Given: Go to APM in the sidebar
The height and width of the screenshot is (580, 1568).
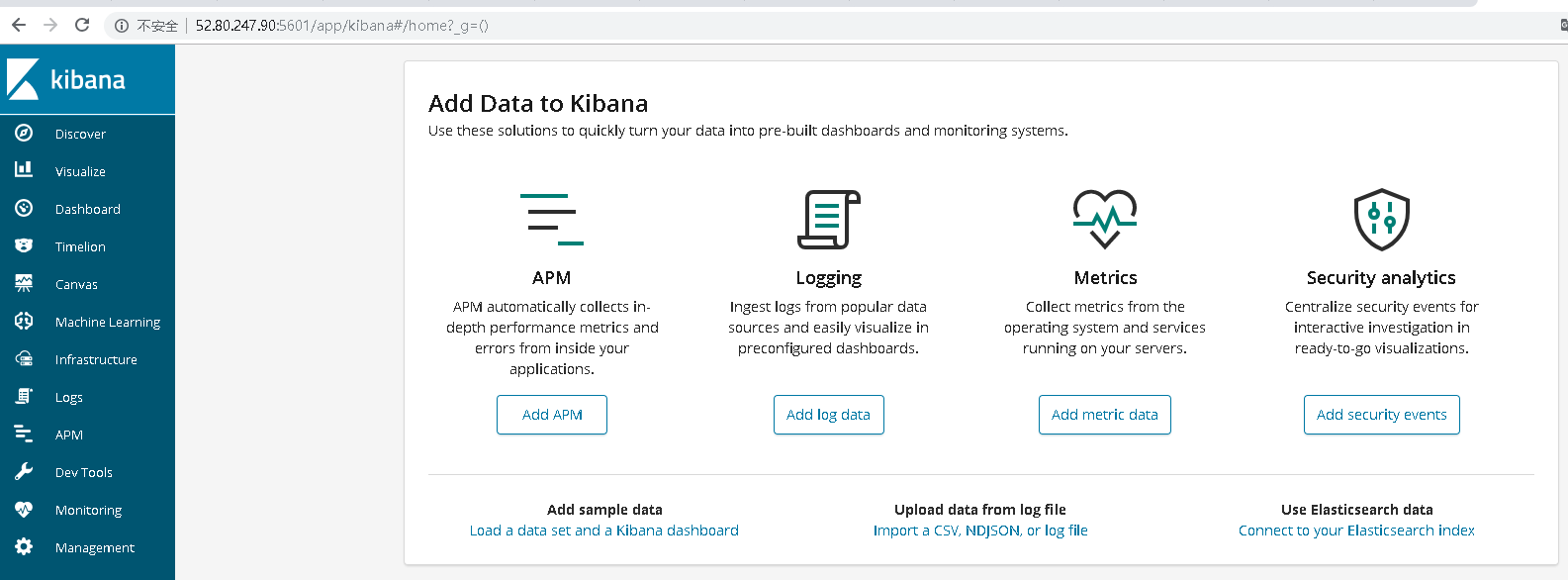Looking at the screenshot, I should tap(68, 435).
